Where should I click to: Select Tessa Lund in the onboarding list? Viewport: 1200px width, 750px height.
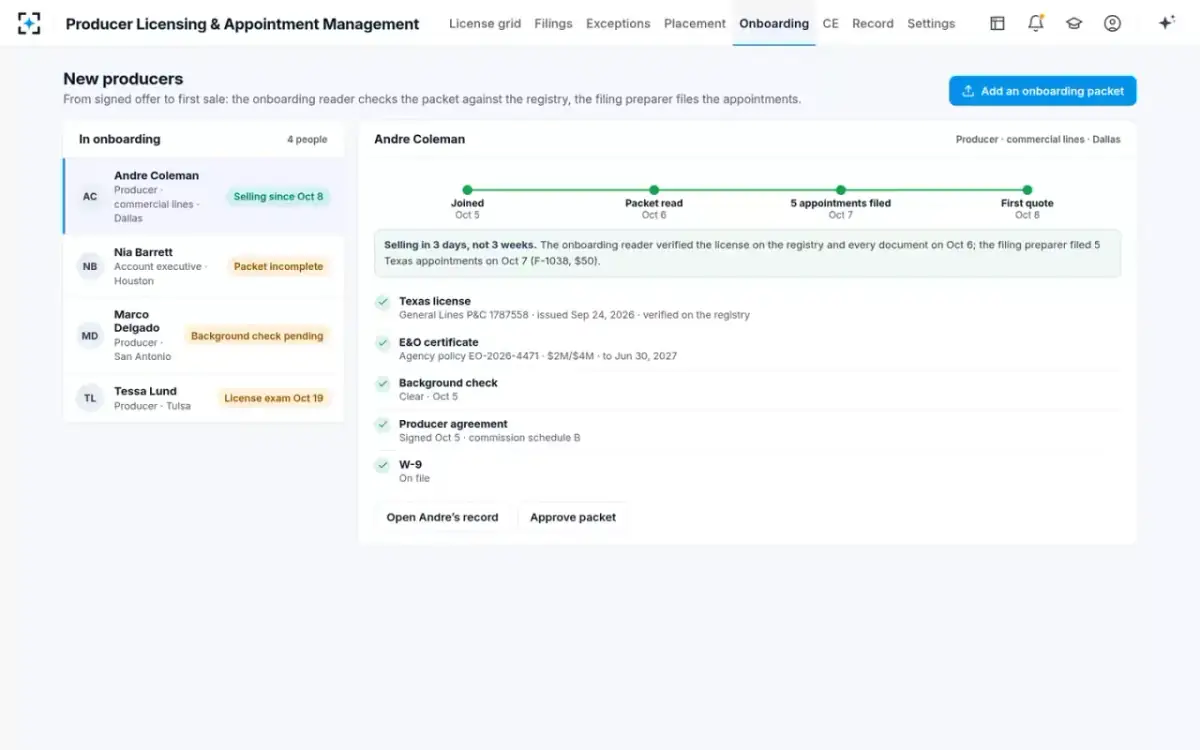204,398
